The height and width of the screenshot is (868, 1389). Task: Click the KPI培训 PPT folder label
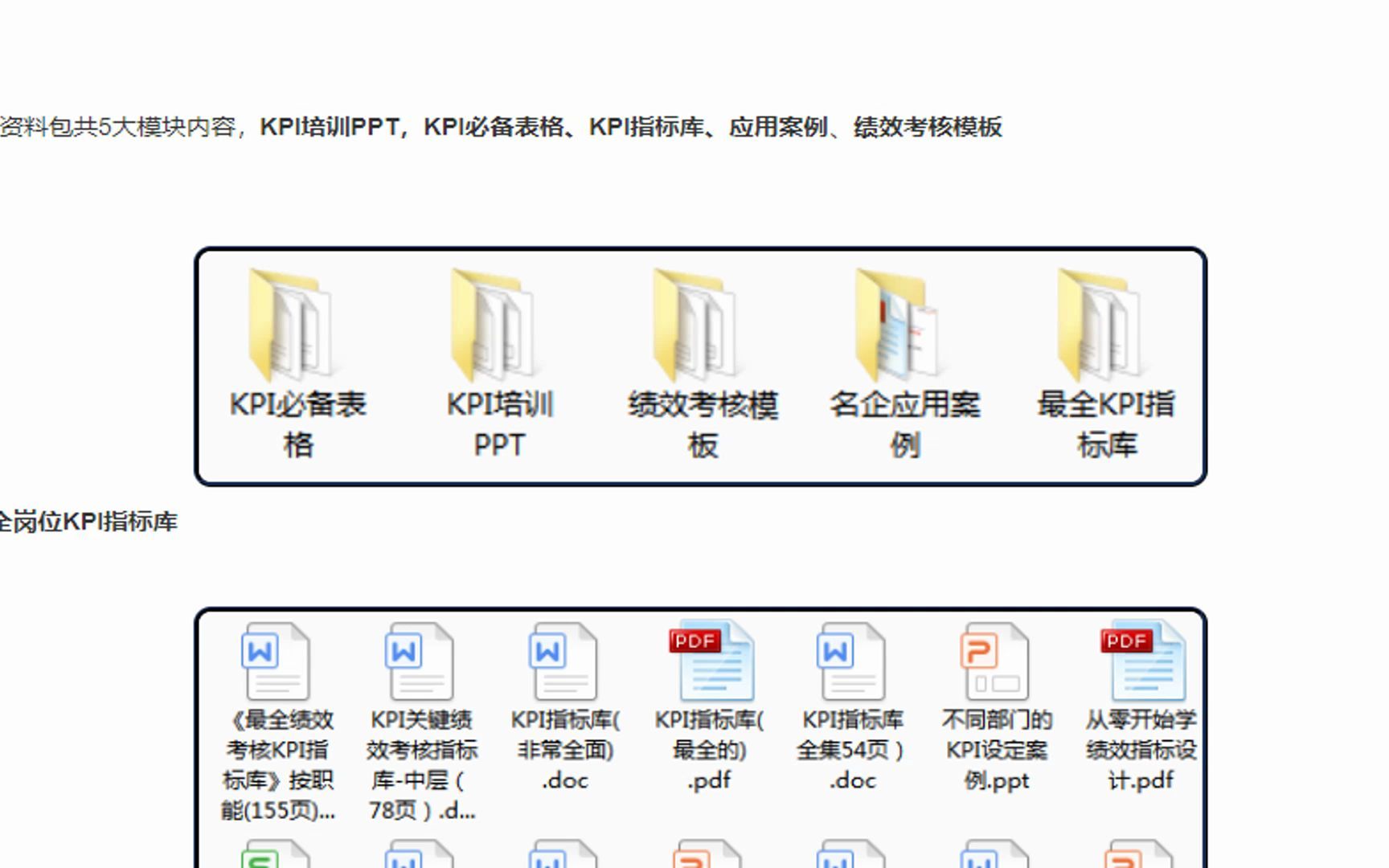500,424
